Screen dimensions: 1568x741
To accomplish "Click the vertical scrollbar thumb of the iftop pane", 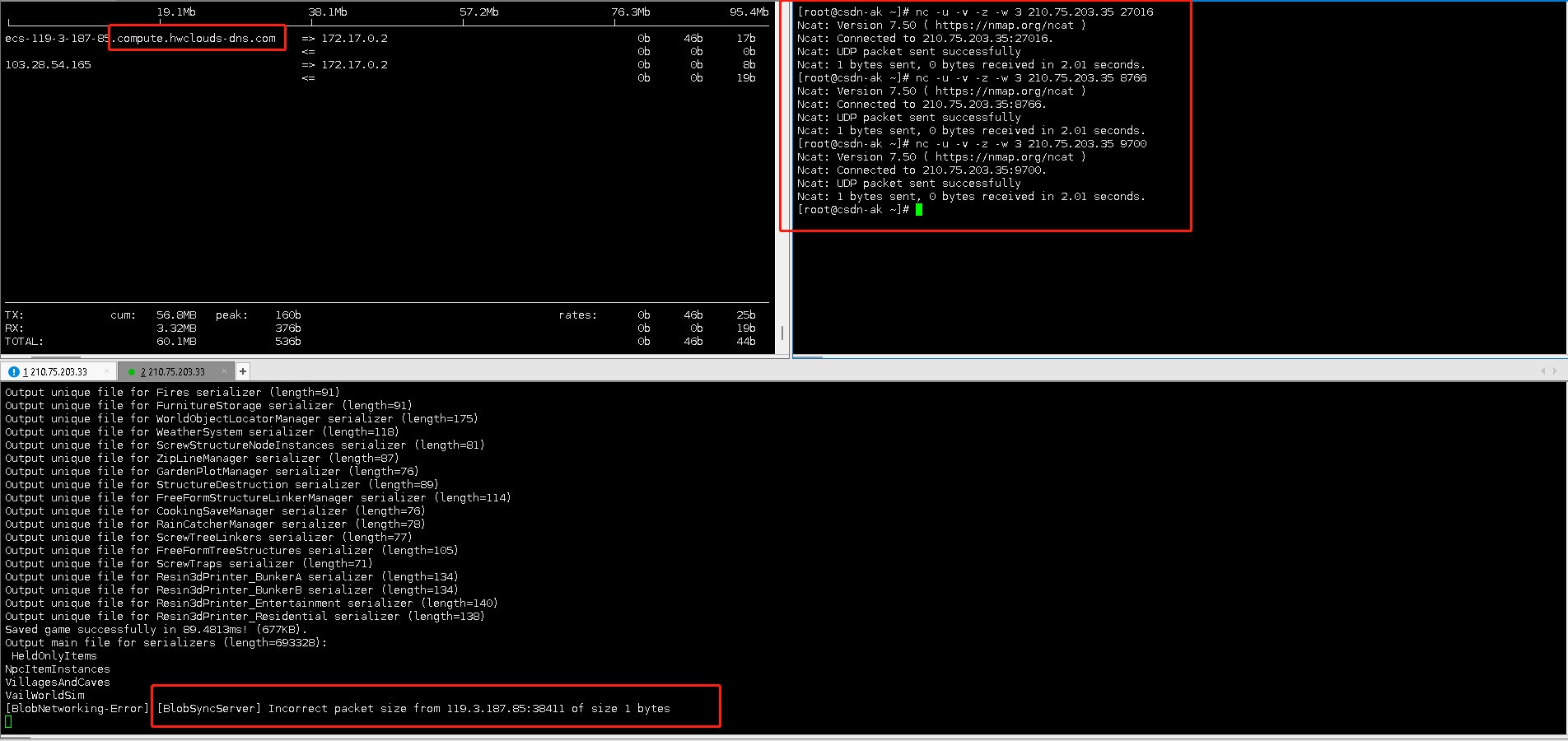I will pos(782,333).
